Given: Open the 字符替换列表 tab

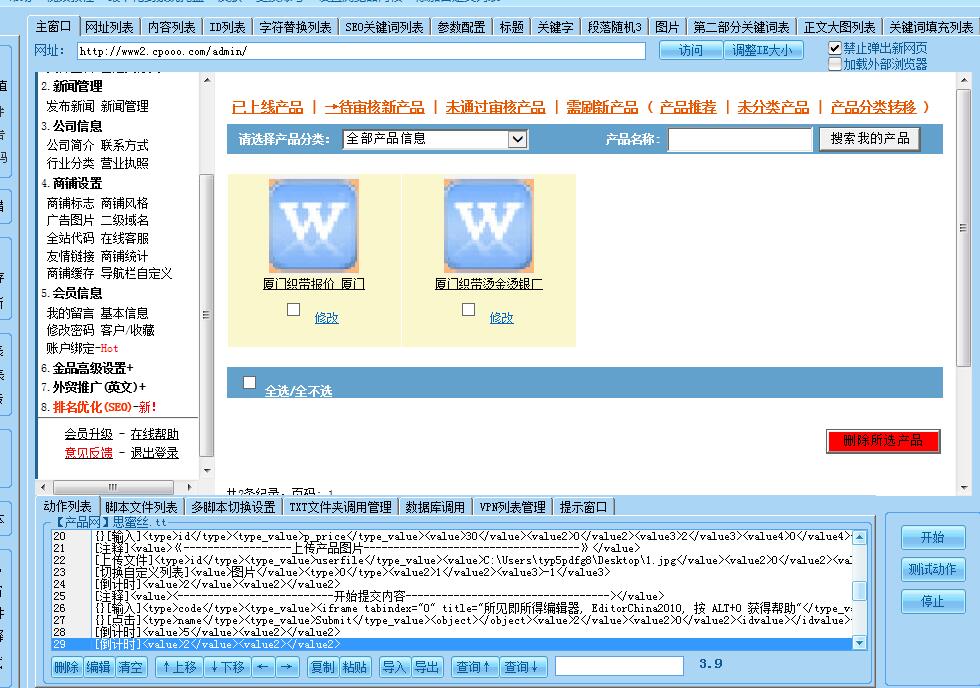Looking at the screenshot, I should pos(296,27).
